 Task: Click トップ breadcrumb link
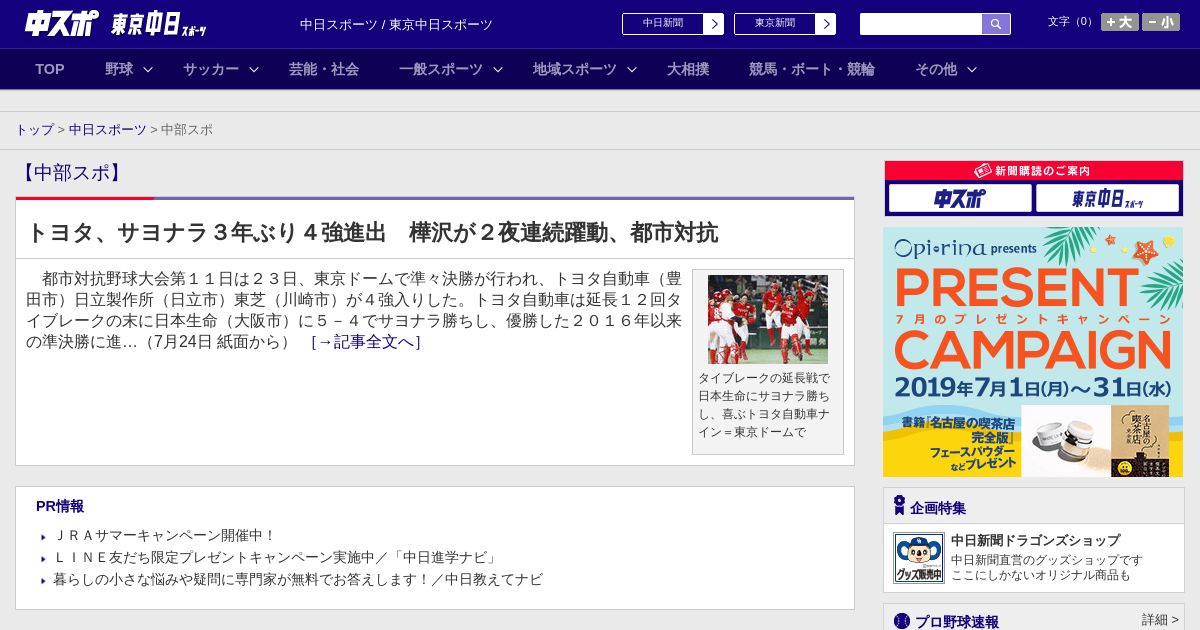[34, 130]
